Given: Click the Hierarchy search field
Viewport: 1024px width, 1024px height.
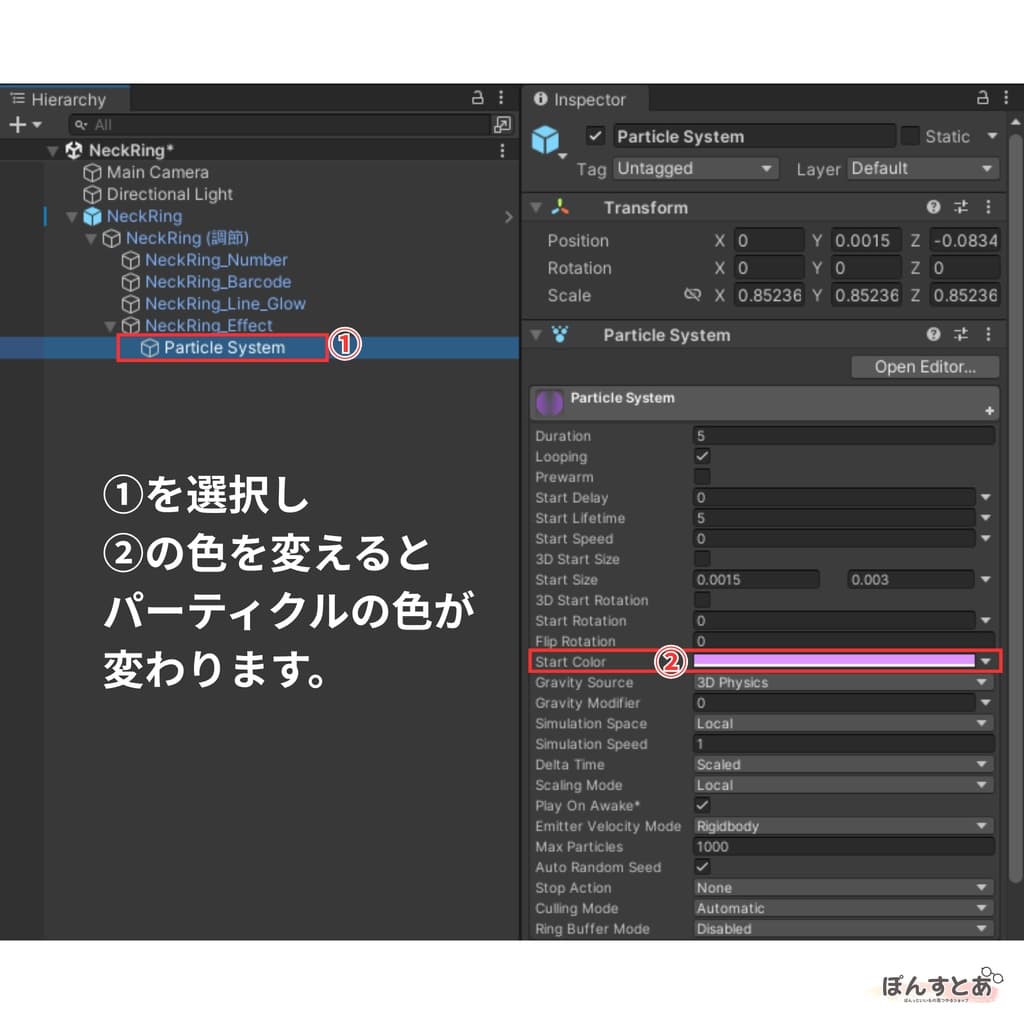Looking at the screenshot, I should point(279,124).
